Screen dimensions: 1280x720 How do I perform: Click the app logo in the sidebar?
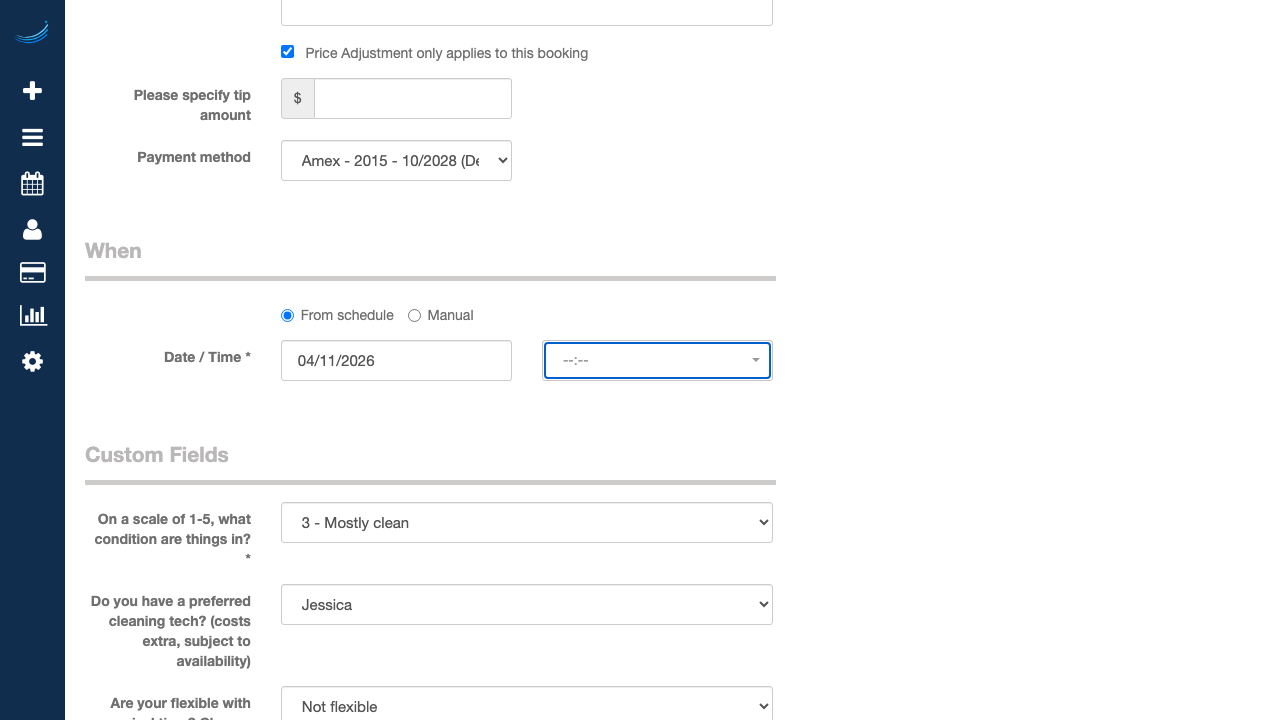[x=32, y=33]
